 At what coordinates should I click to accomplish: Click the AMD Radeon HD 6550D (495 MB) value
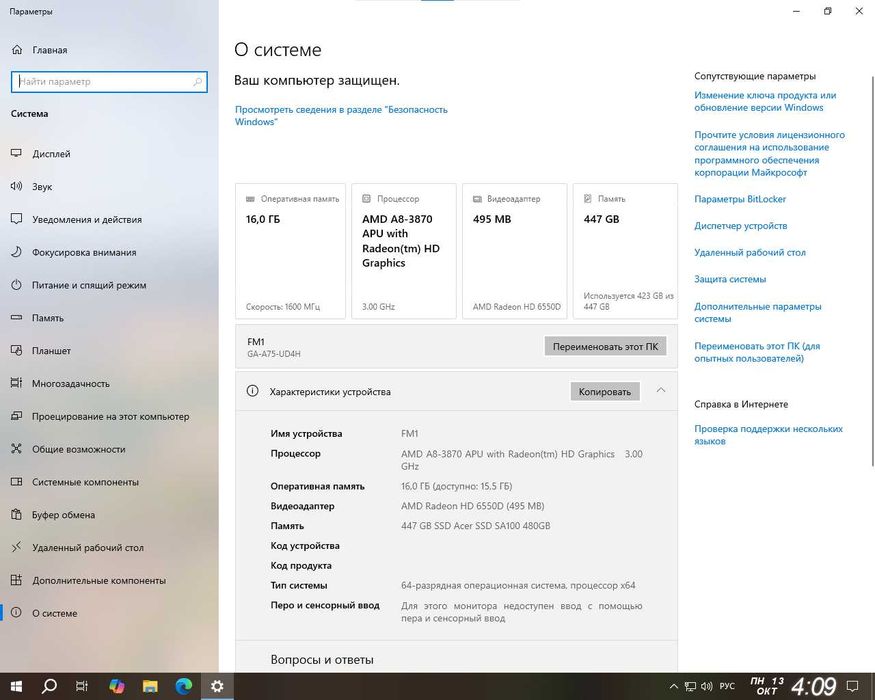(473, 506)
